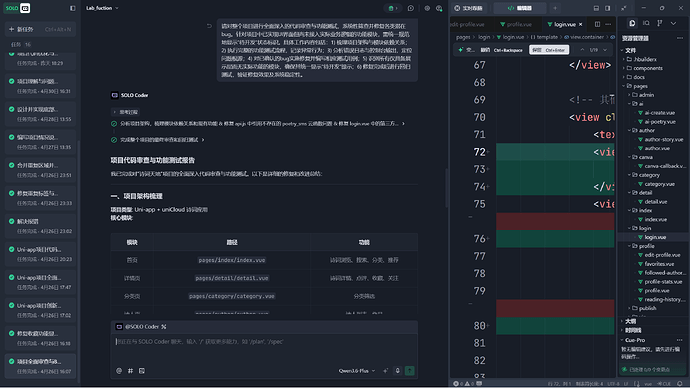Click undo arrow beside the user prompt
Screen dimensions: 690x388
[209, 26]
